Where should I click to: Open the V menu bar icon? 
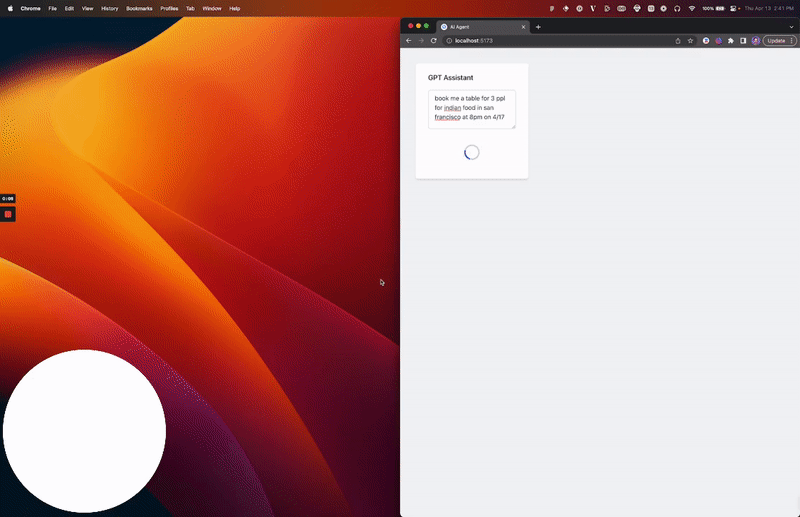click(593, 8)
